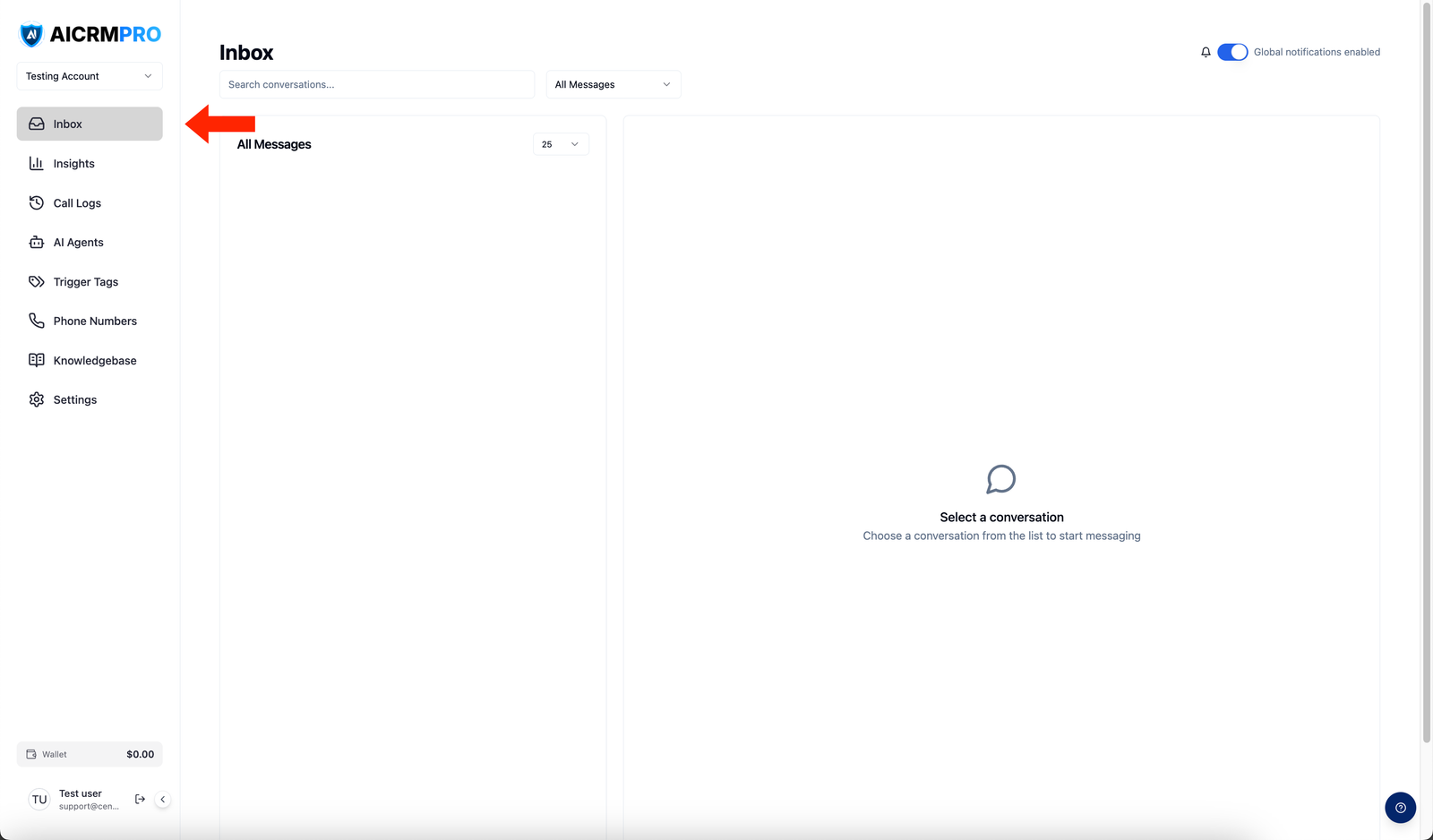Click the Trigger Tags tag icon

[x=37, y=281]
